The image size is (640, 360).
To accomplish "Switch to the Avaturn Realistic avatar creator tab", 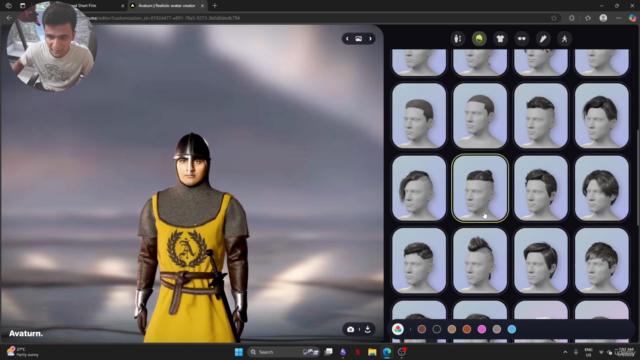I will coord(167,6).
